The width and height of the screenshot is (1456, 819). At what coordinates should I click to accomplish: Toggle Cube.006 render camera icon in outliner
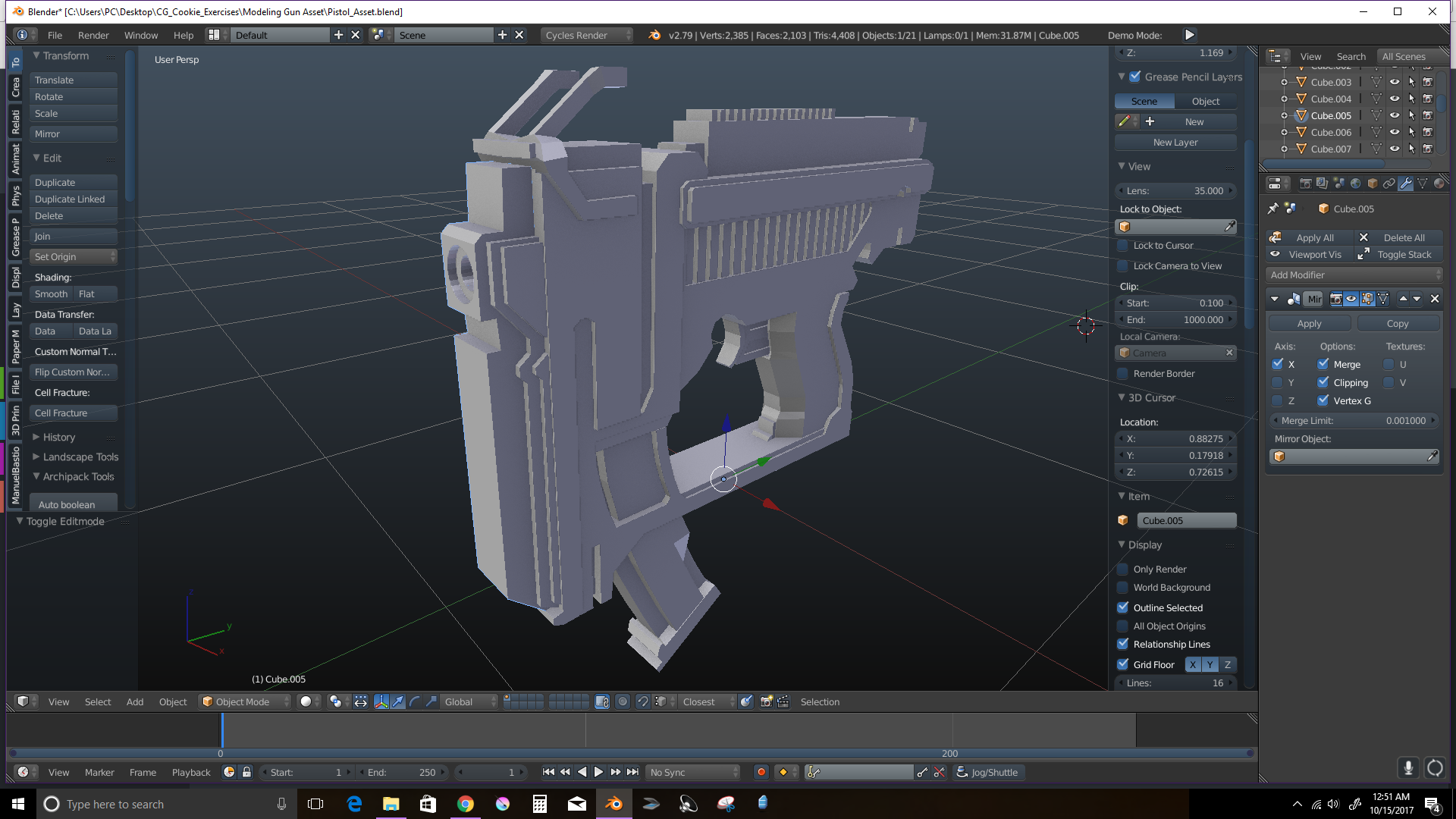coord(1427,132)
